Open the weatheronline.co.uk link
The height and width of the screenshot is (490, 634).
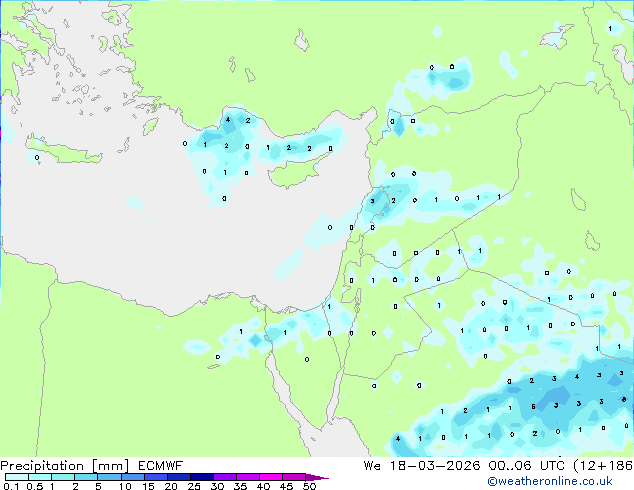[550, 481]
